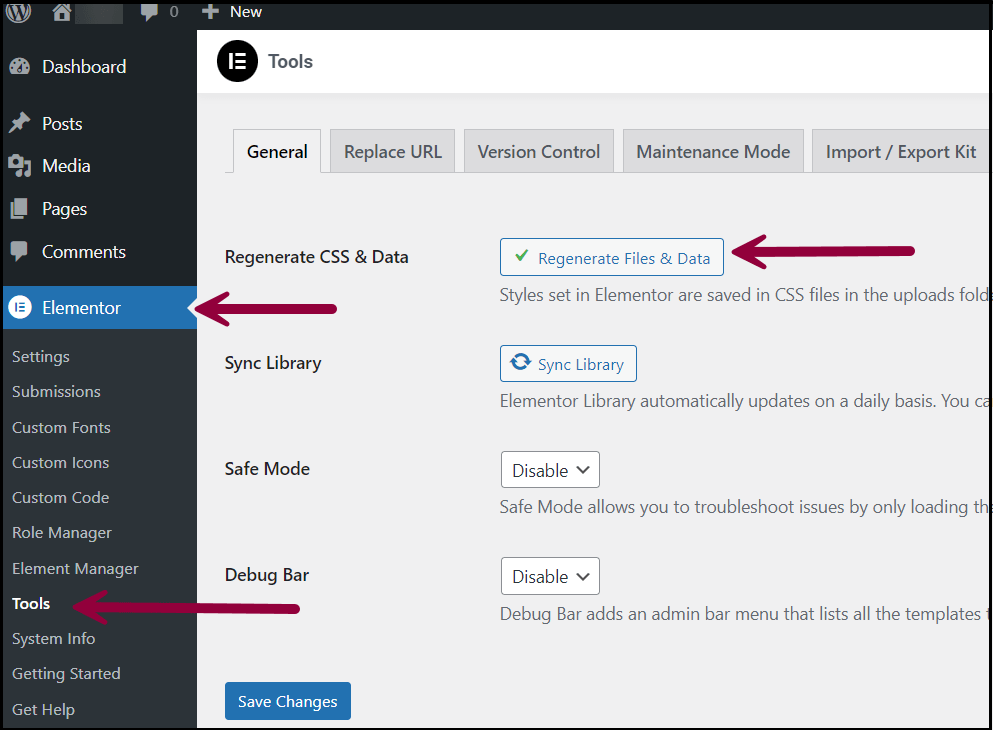
Task: Select the Maintenance Mode tab
Action: pyautogui.click(x=713, y=151)
